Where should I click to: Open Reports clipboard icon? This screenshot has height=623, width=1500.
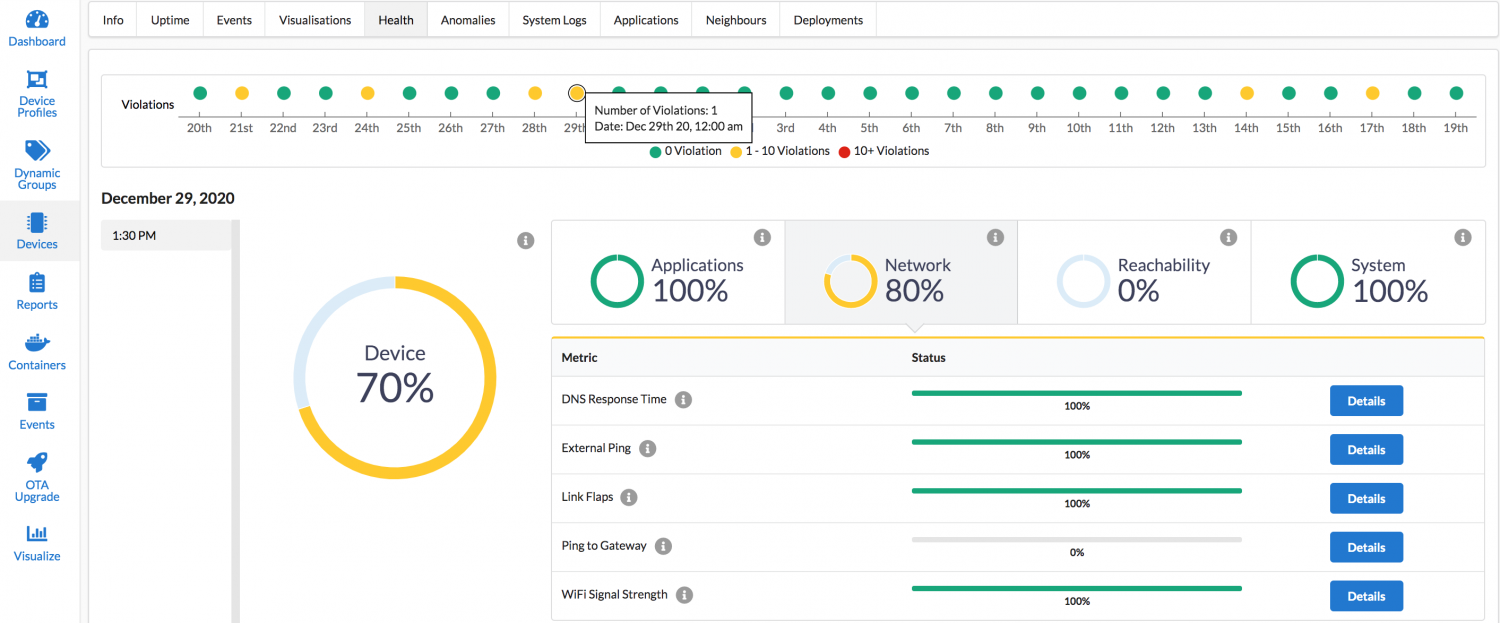(37, 283)
